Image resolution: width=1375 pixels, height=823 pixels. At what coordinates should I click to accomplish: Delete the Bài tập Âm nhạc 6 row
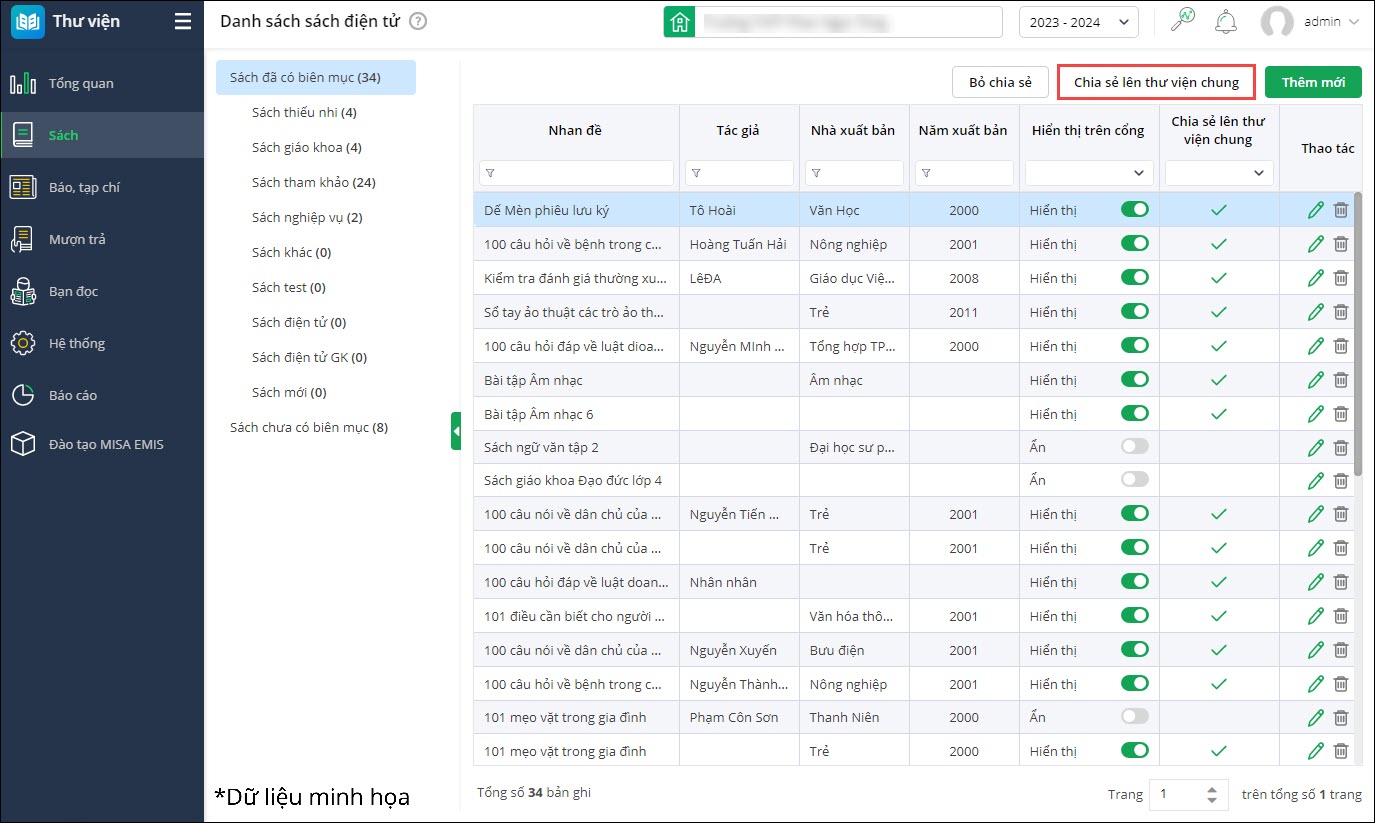1341,414
